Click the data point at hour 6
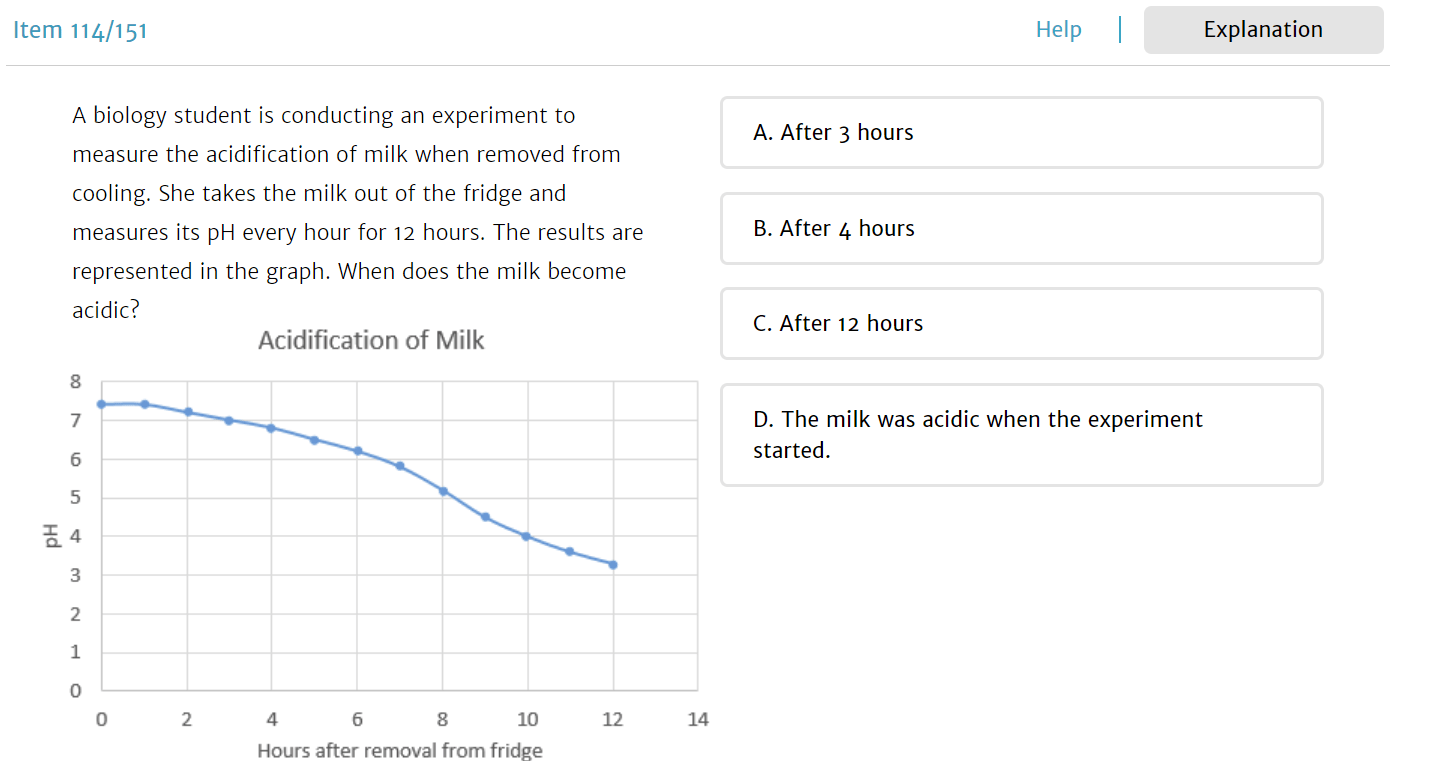The image size is (1444, 761). [357, 451]
